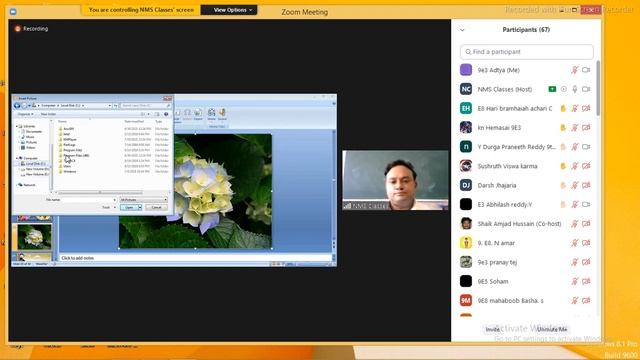Open the View Options dropdown
Screen dimensions: 640x360
pos(229,10)
